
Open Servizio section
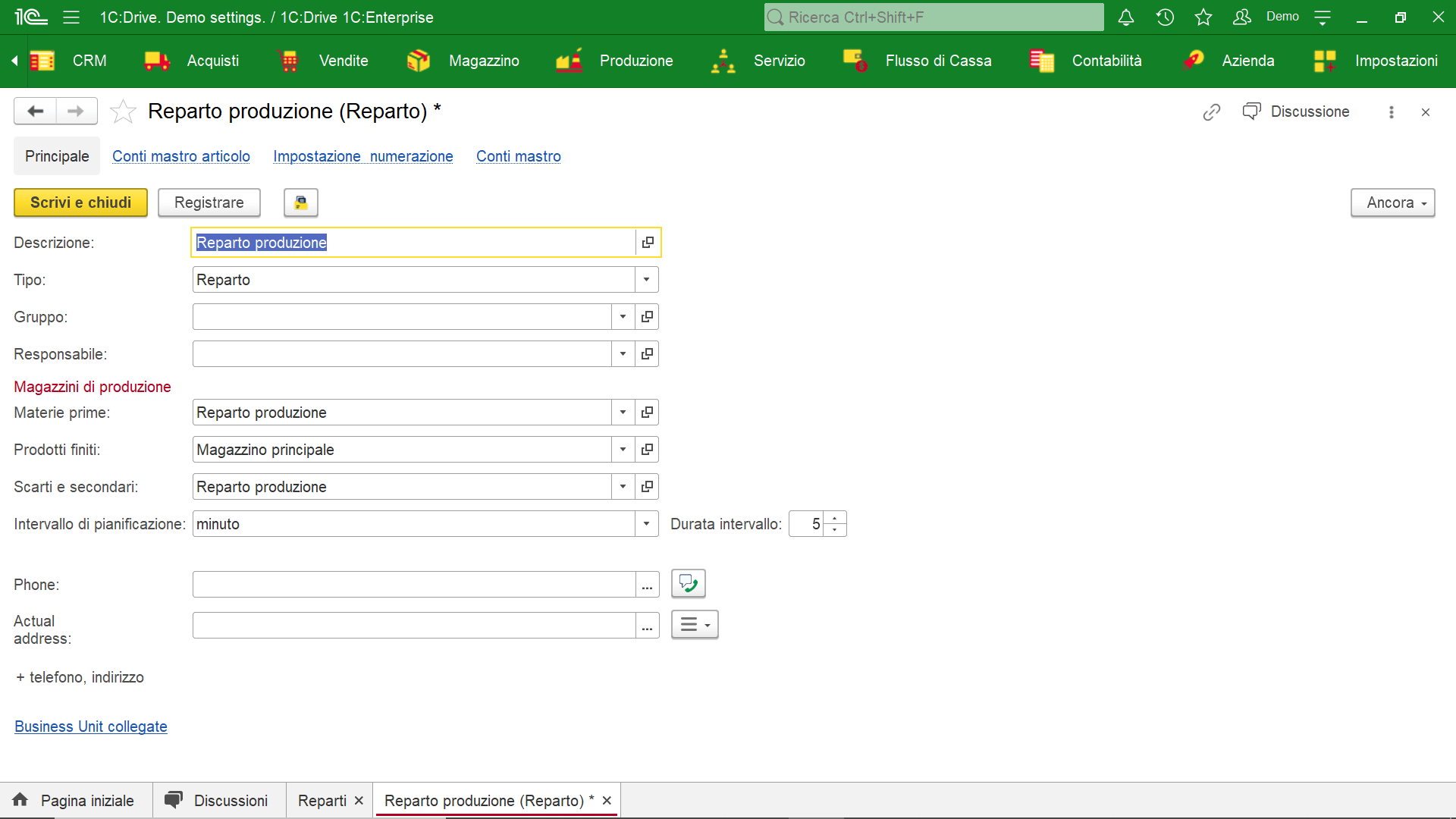click(758, 61)
